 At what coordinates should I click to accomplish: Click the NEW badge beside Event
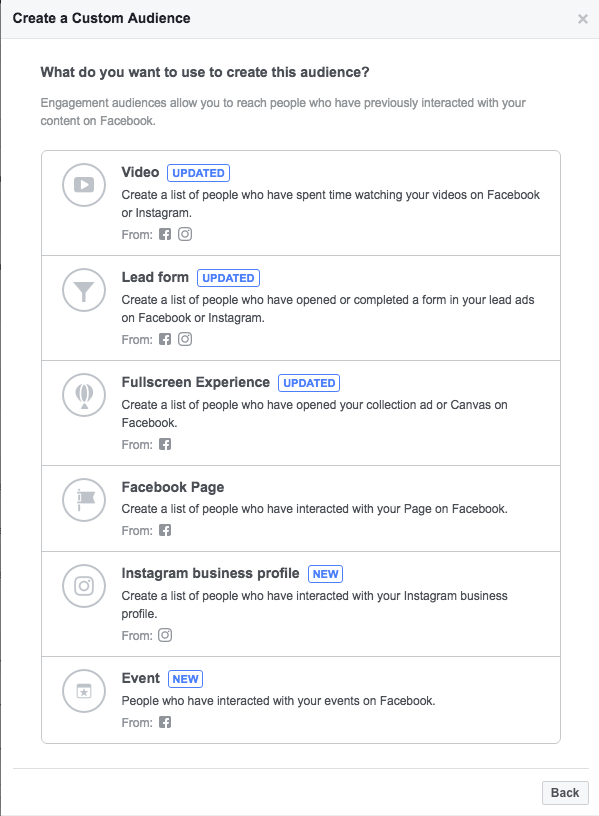pyautogui.click(x=185, y=679)
